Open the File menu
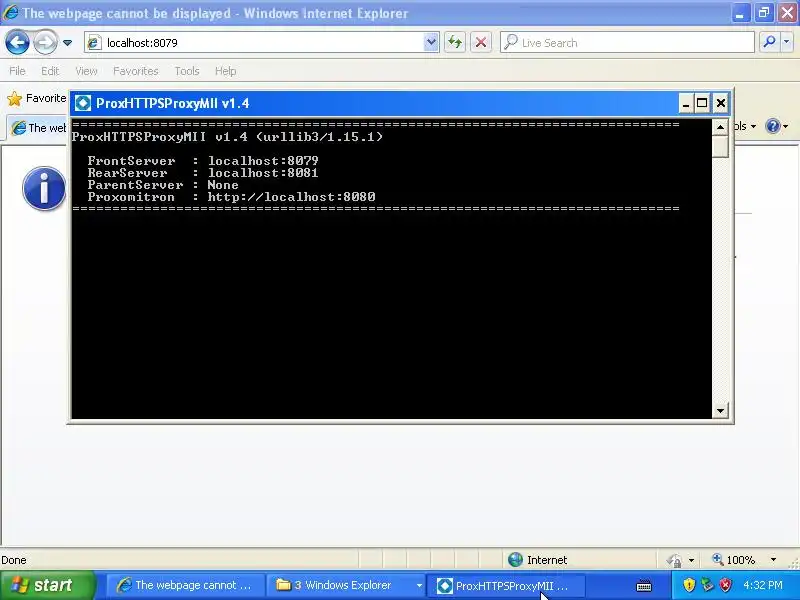 (x=17, y=71)
